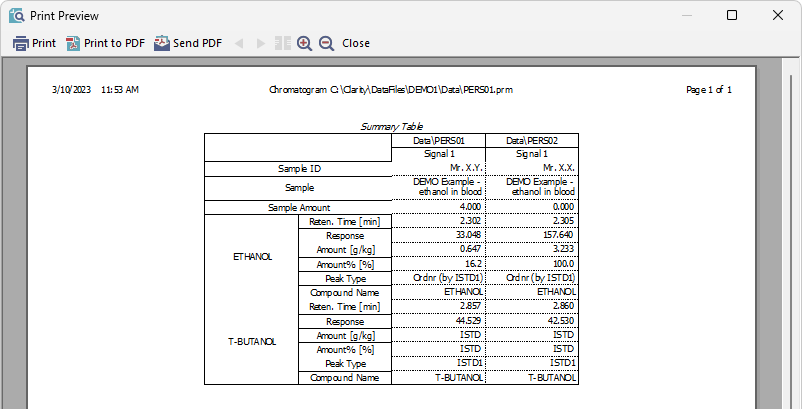Click the 157.640 response value
Image resolution: width=802 pixels, height=409 pixels.
[557, 235]
